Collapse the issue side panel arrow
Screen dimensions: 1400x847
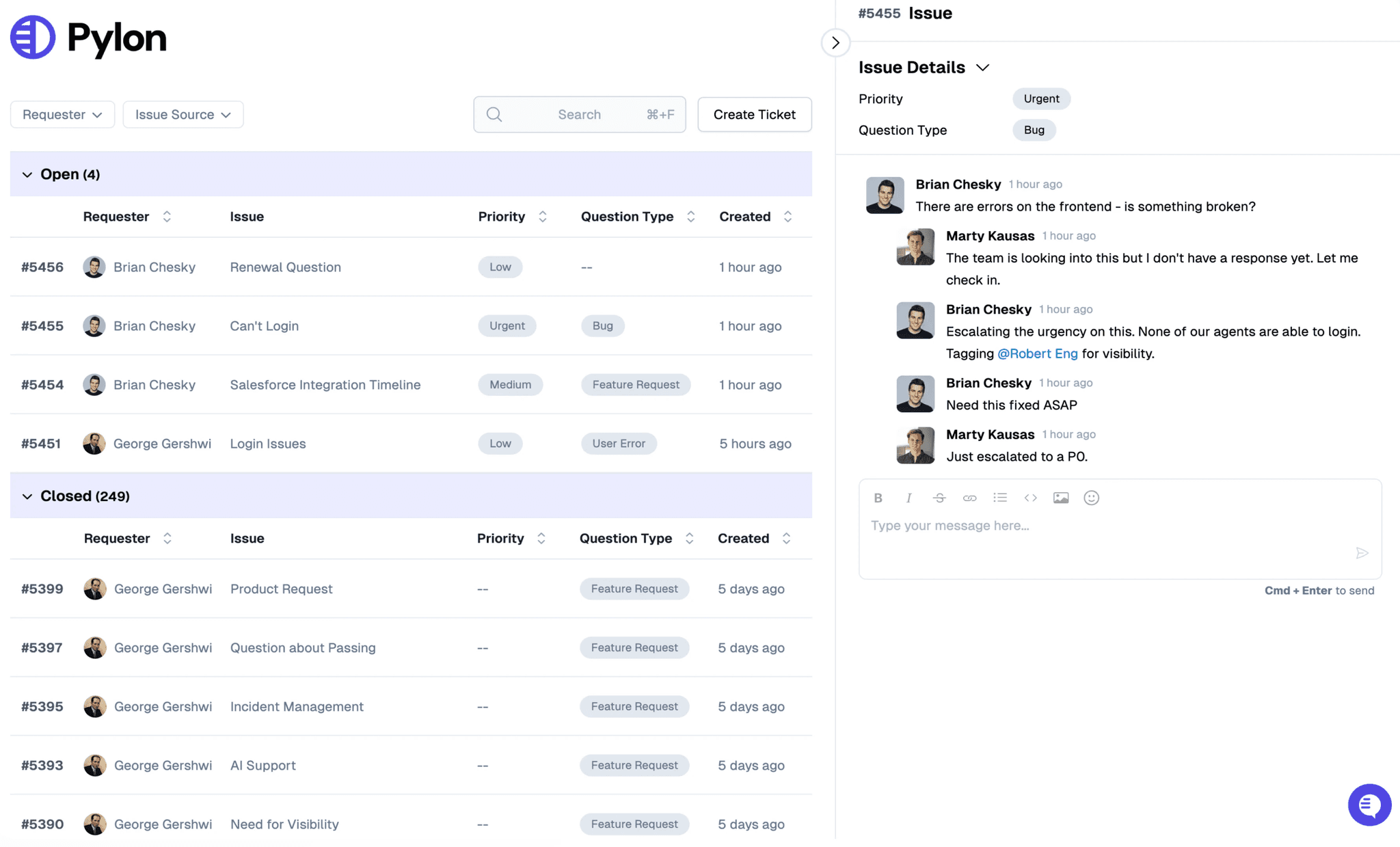click(835, 42)
